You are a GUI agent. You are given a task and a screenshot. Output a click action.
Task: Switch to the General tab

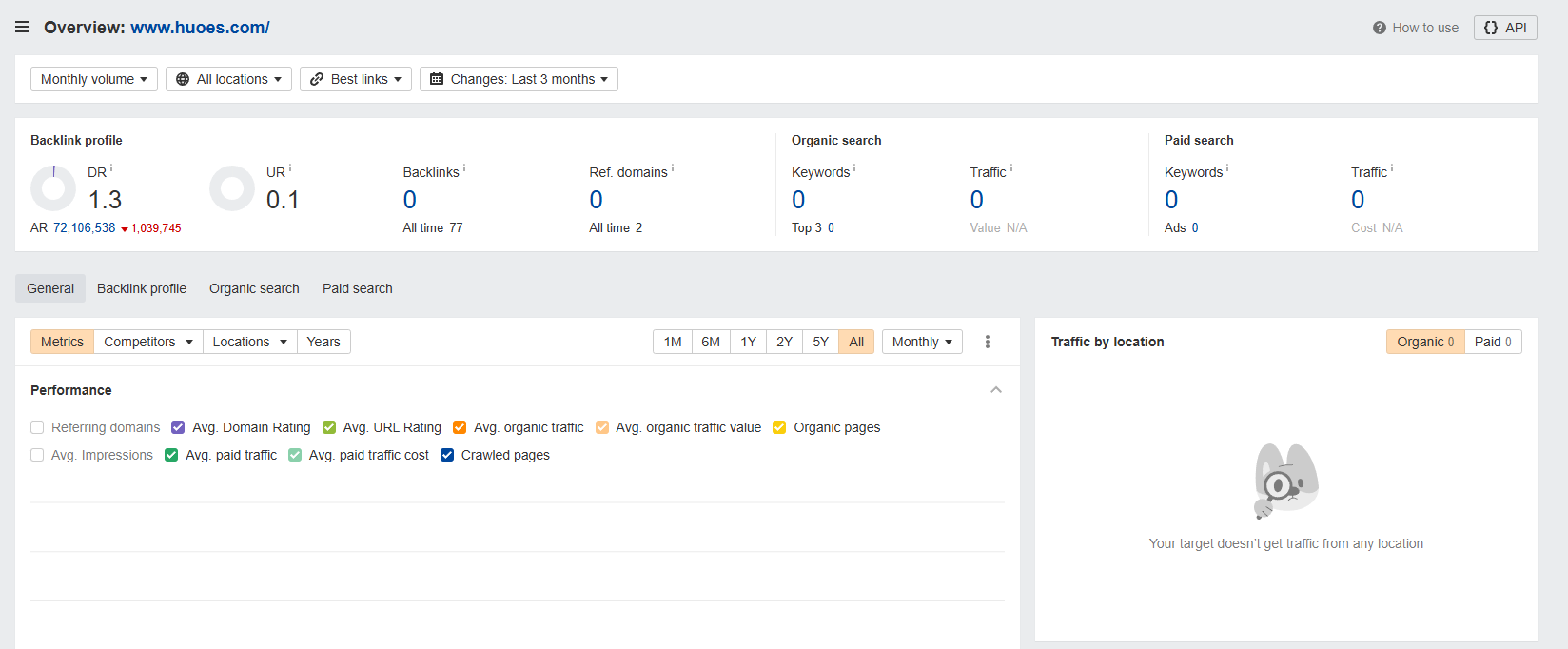click(x=50, y=288)
